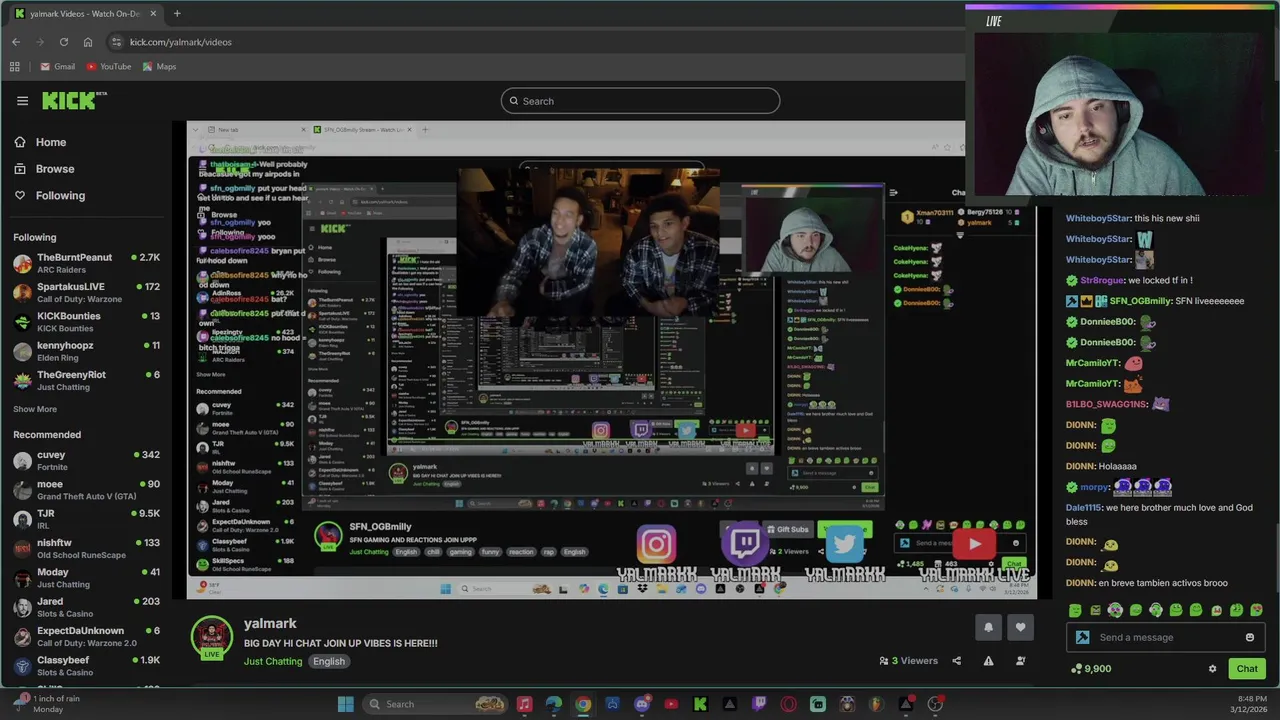The image size is (1280, 720).
Task: Open Chrome from taskbar
Action: [x=583, y=704]
